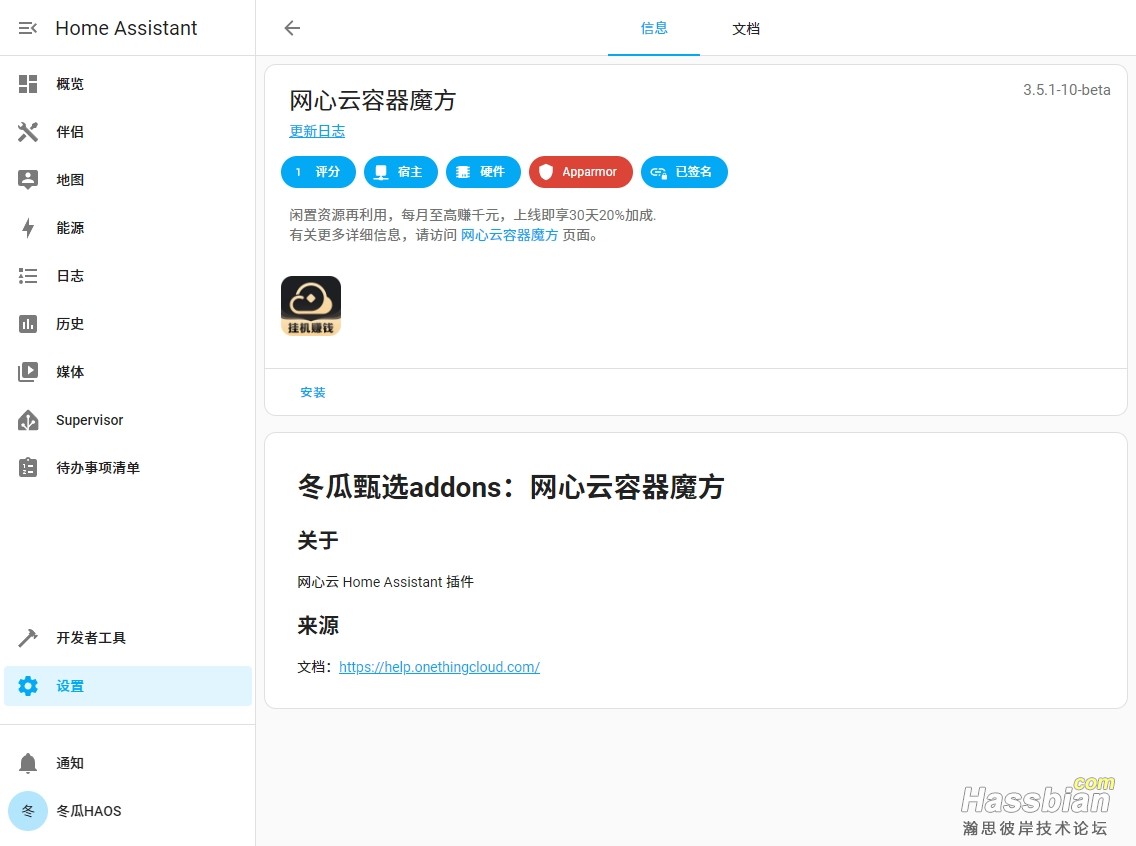Viewport: 1136px width, 846px height.
Task: Open the 概览 dashboard icon
Action: [x=28, y=84]
